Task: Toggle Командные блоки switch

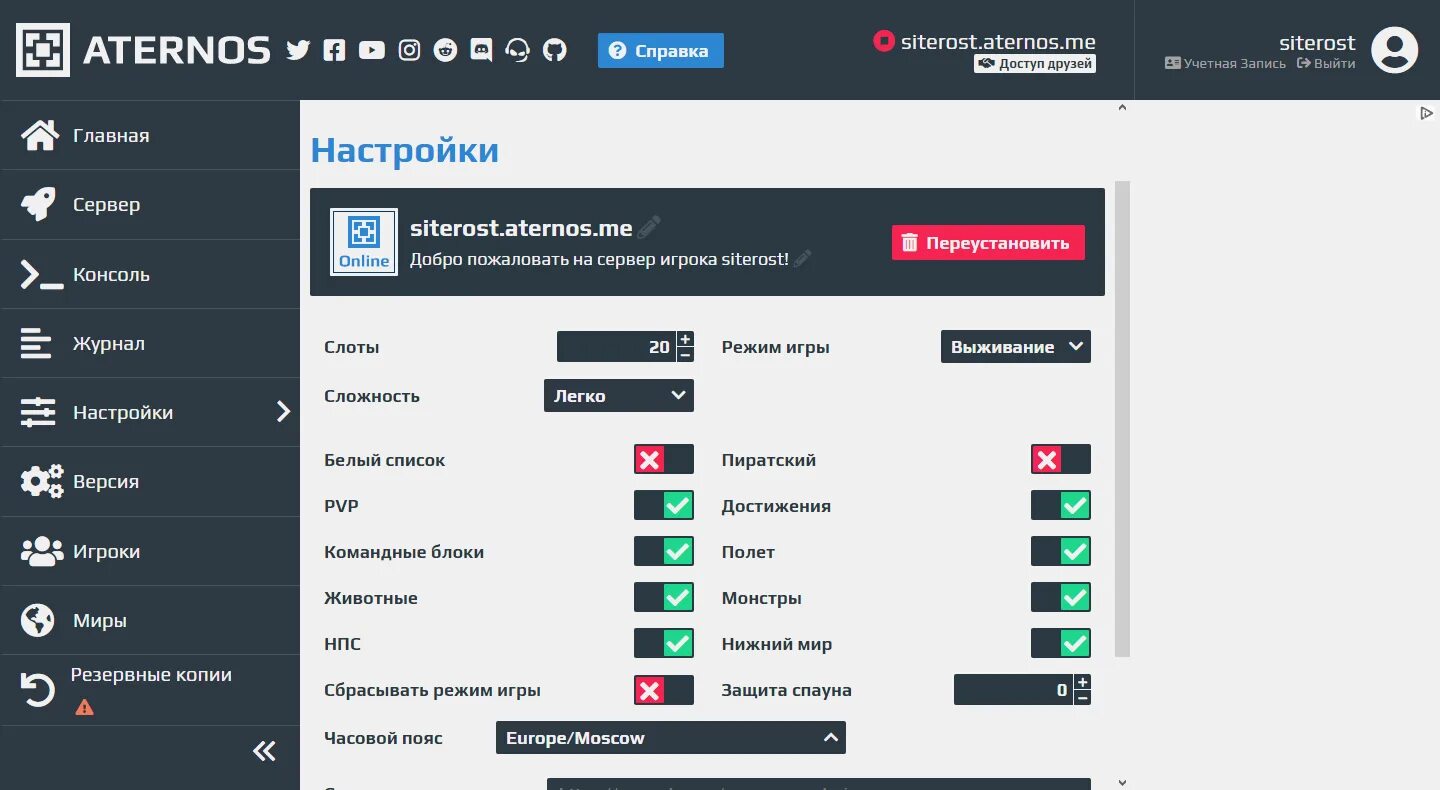Action: [664, 552]
